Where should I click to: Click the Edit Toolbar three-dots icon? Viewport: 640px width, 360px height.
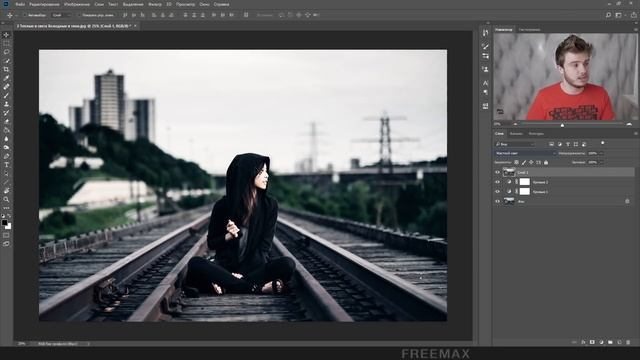click(x=6, y=208)
